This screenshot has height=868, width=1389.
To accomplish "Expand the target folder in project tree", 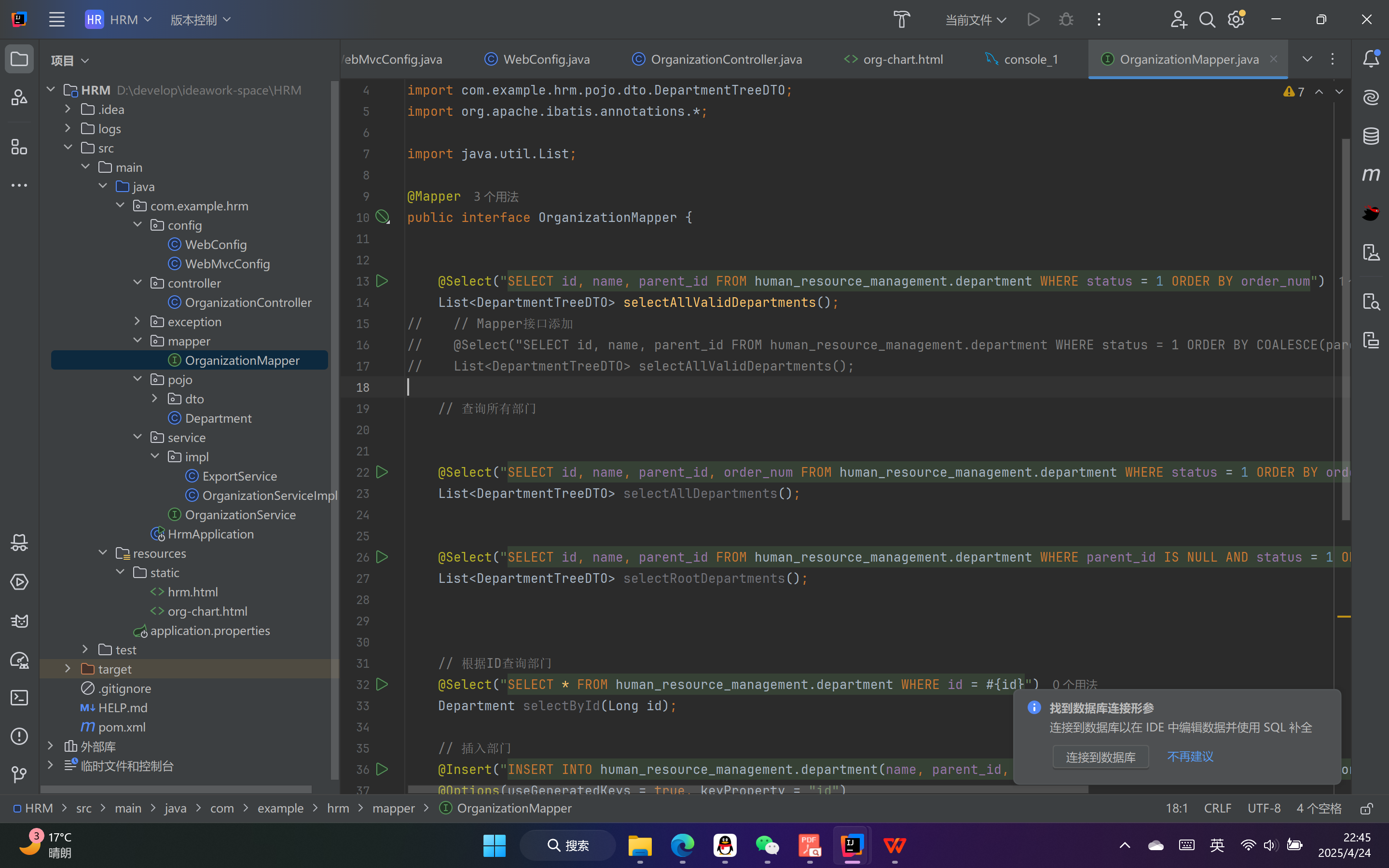I will click(68, 669).
